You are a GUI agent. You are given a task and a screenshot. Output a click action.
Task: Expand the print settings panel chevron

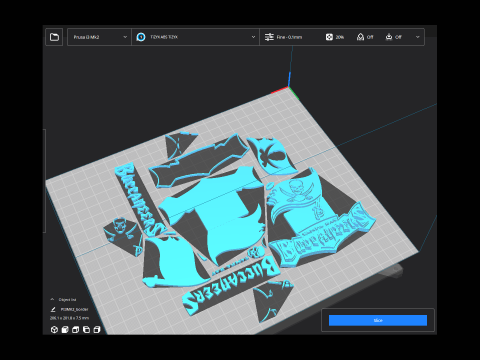[x=418, y=37]
